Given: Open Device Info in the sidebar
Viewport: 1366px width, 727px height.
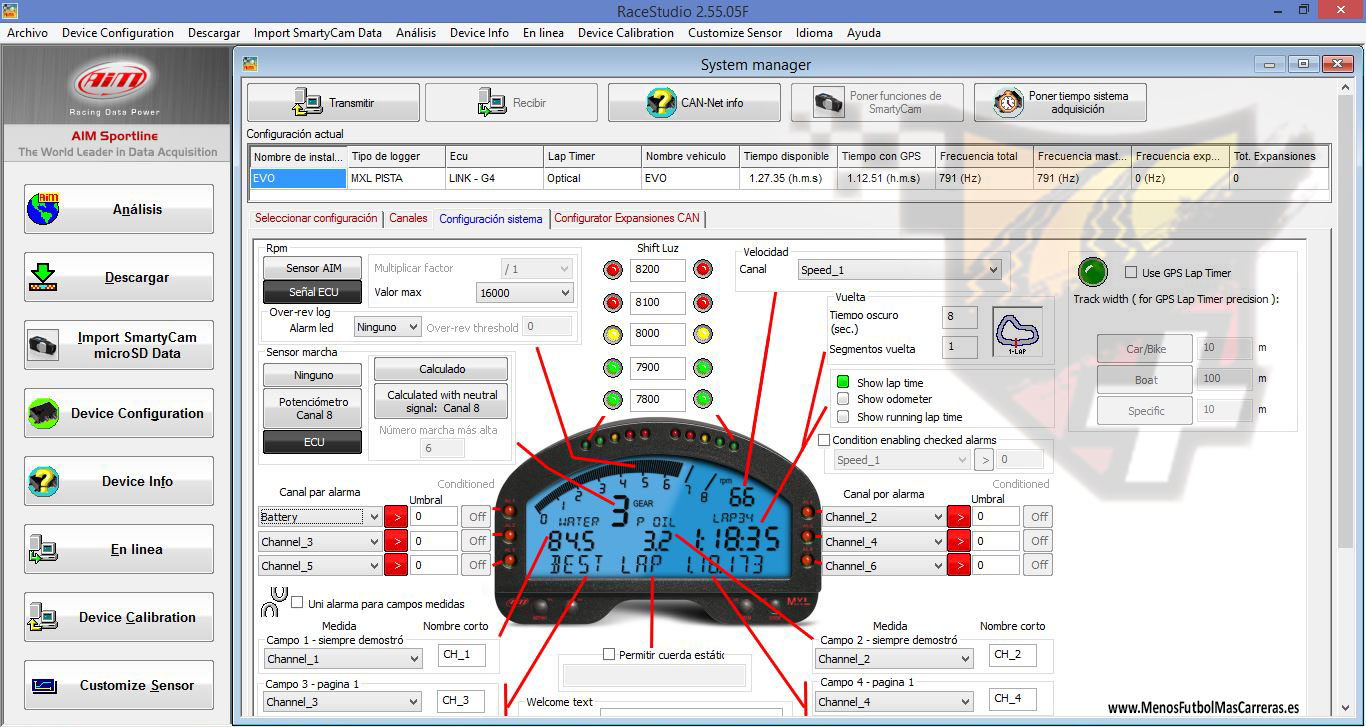Looking at the screenshot, I should [x=118, y=481].
